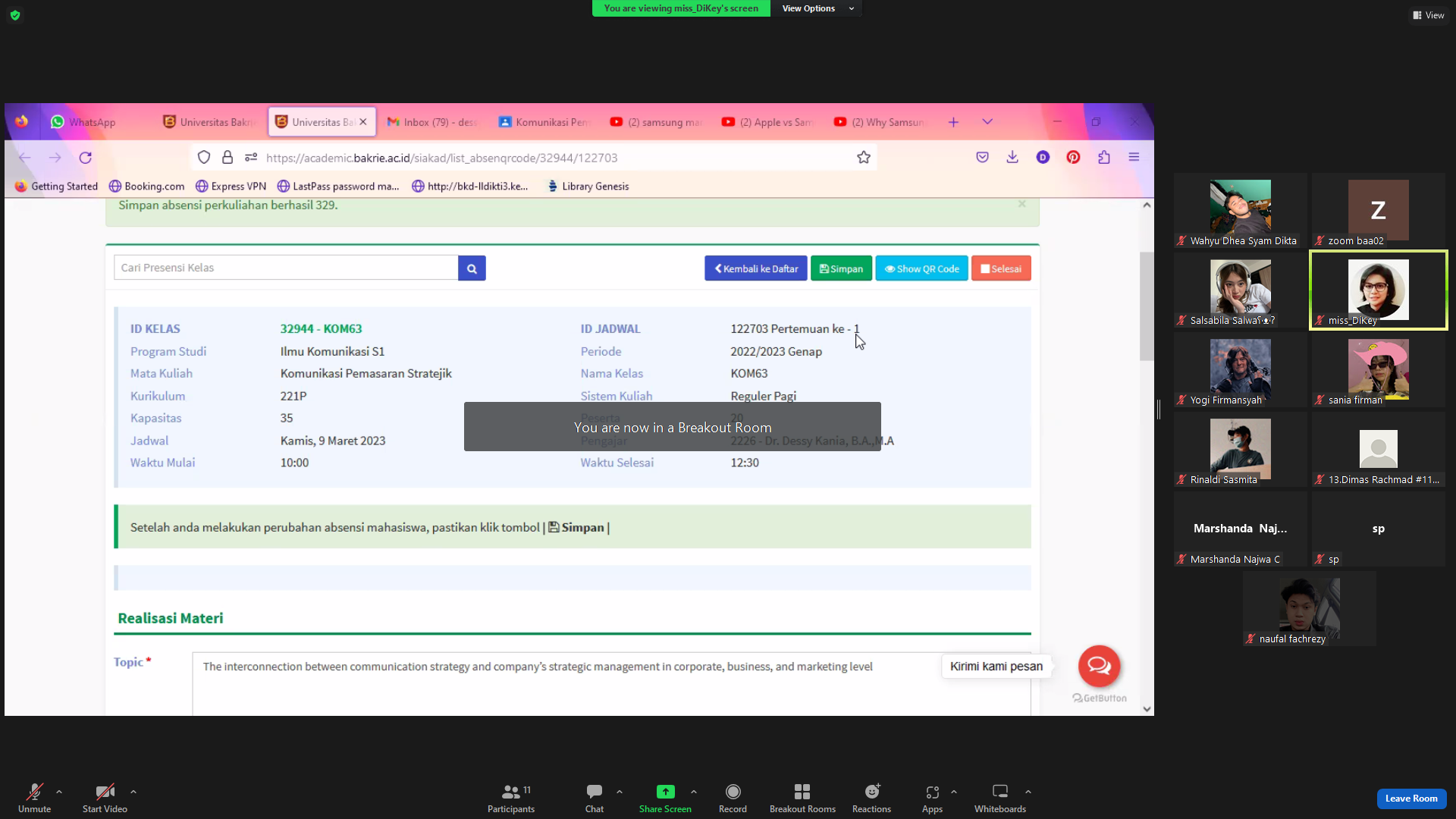This screenshot has width=1456, height=819.
Task: Open Reactions menu
Action: point(872,797)
